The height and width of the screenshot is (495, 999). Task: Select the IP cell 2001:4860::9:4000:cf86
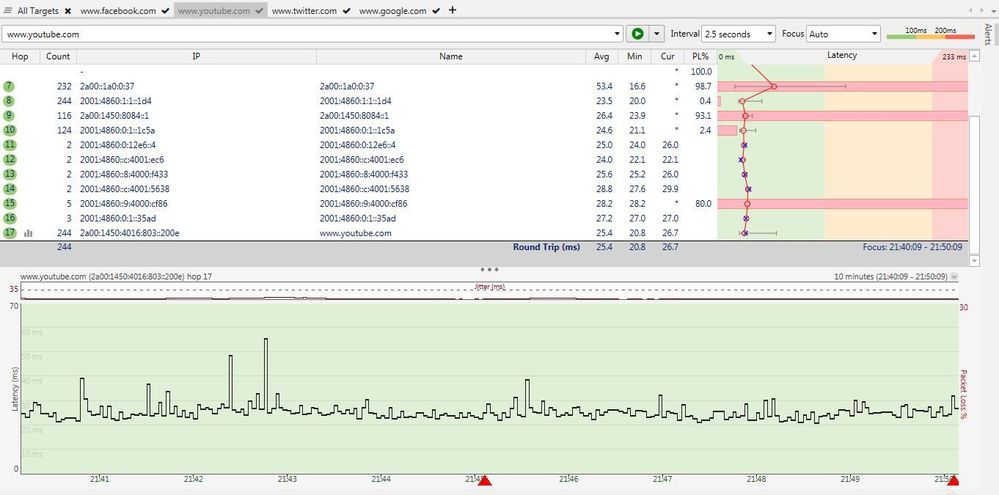tap(125, 203)
